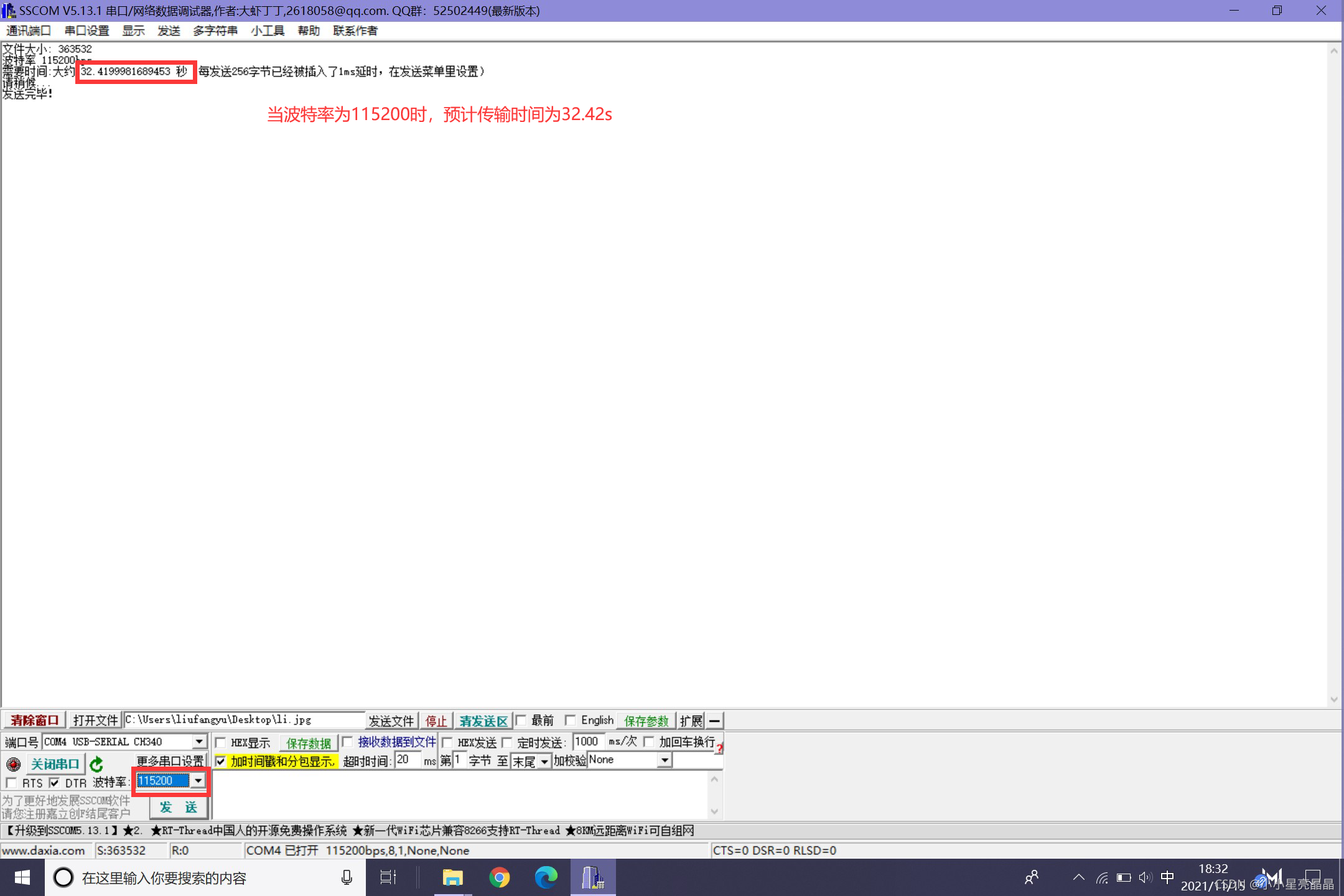The height and width of the screenshot is (896, 1344).
Task: Click the taskbar microphone search icon
Action: tap(347, 878)
